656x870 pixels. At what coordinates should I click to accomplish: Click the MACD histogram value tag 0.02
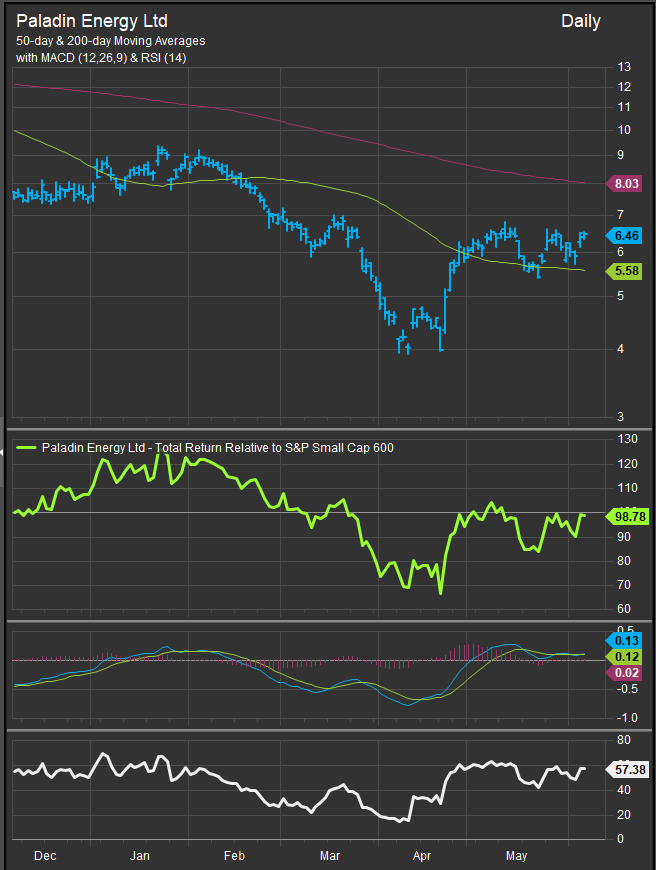point(626,673)
